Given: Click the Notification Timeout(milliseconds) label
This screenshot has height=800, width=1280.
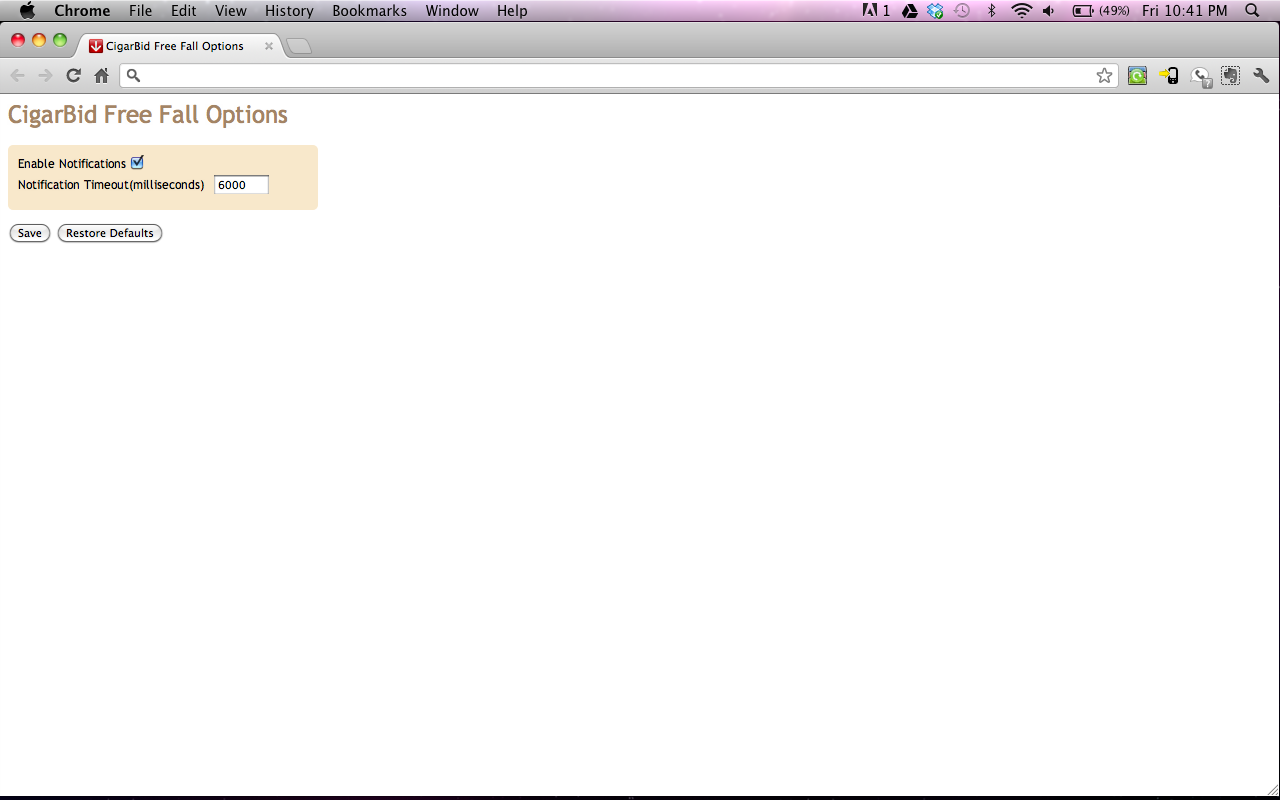Looking at the screenshot, I should point(111,185).
